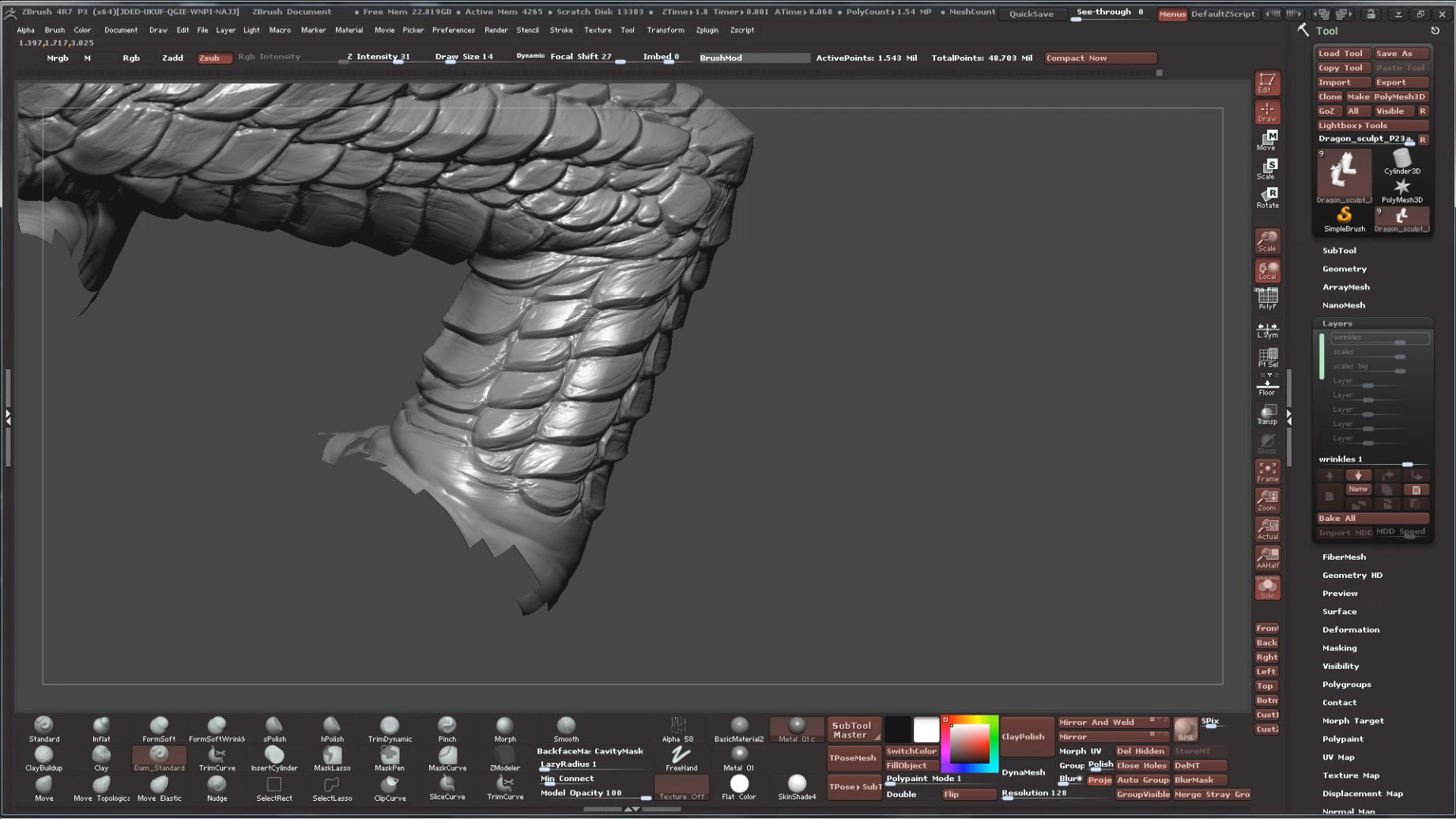Toggle Edit mode on shelf
This screenshot has width=1456, height=819.
click(x=1267, y=82)
